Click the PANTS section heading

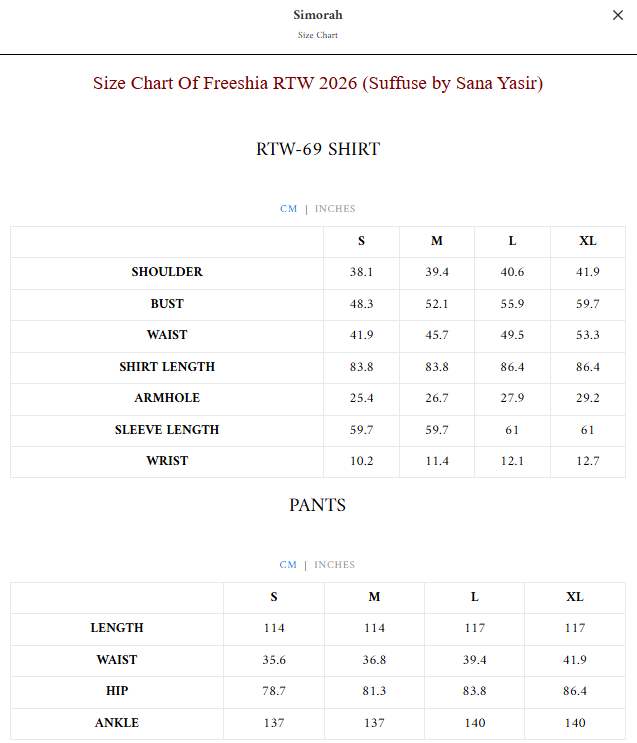coord(318,505)
